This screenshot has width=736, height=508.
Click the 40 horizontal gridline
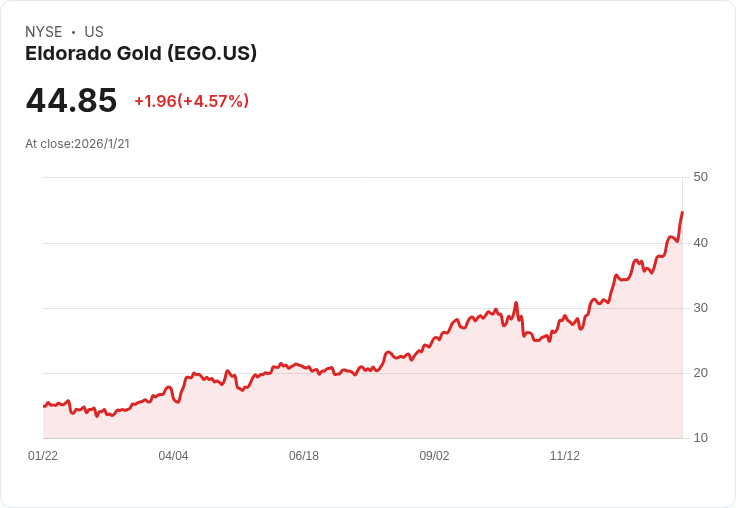tap(300, 243)
